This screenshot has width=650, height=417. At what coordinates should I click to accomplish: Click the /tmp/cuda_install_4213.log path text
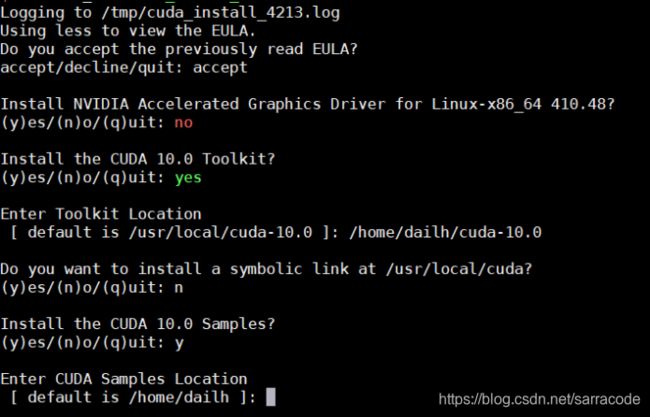click(x=220, y=13)
